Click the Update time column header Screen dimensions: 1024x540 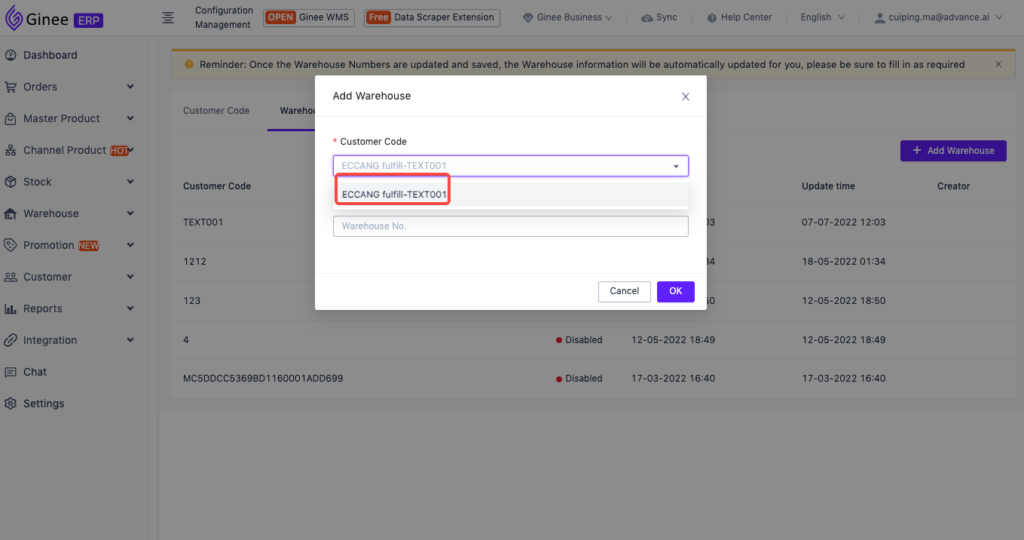tap(828, 186)
